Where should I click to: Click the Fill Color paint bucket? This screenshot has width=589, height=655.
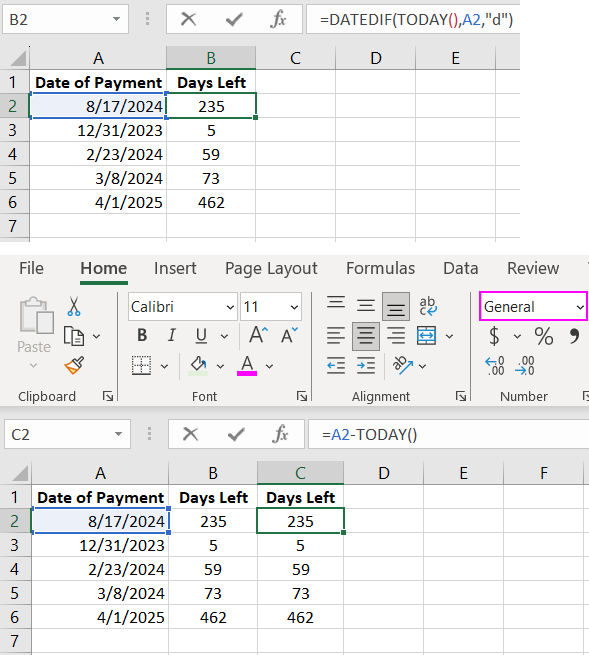click(x=198, y=366)
